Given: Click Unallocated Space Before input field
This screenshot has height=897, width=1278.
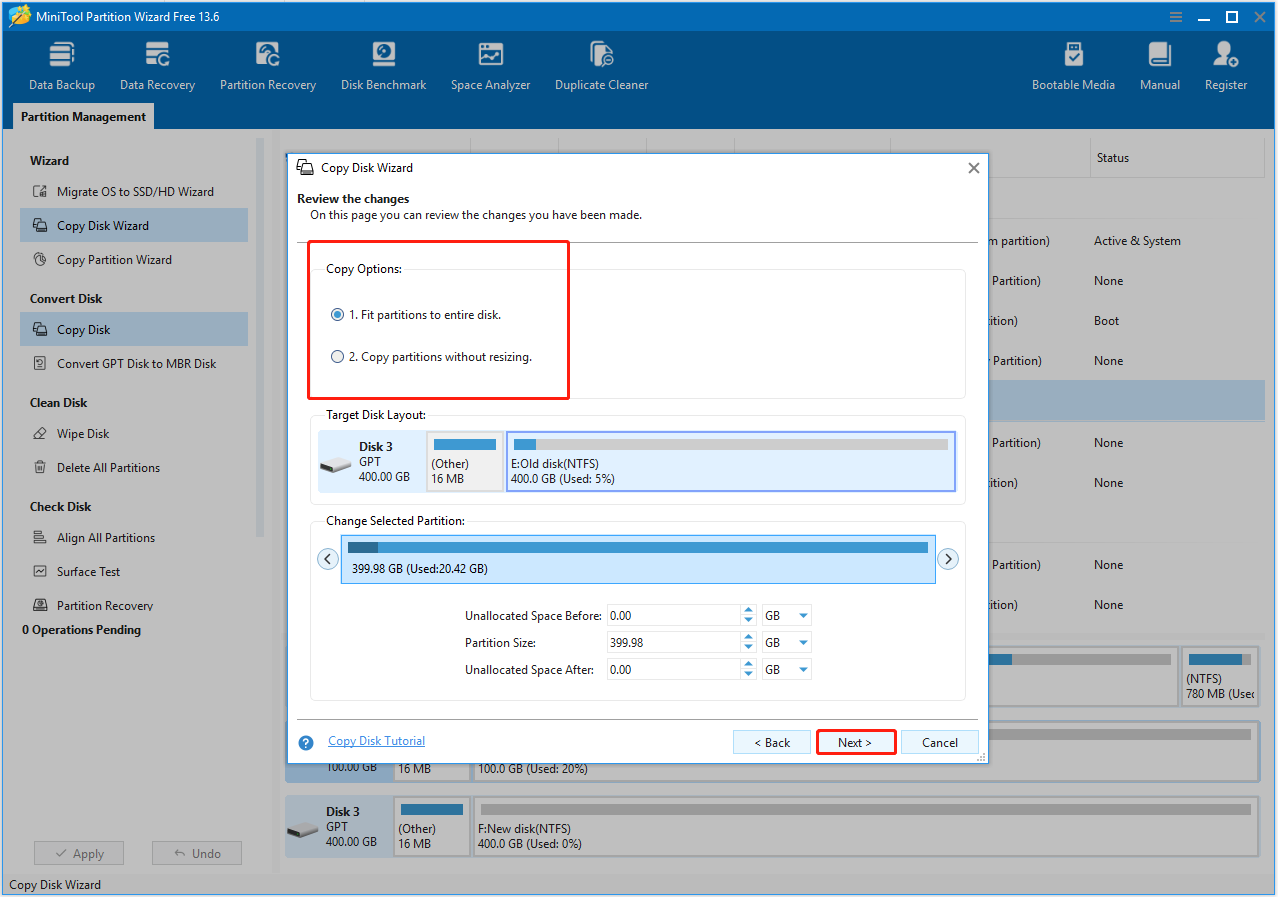Looking at the screenshot, I should point(673,616).
